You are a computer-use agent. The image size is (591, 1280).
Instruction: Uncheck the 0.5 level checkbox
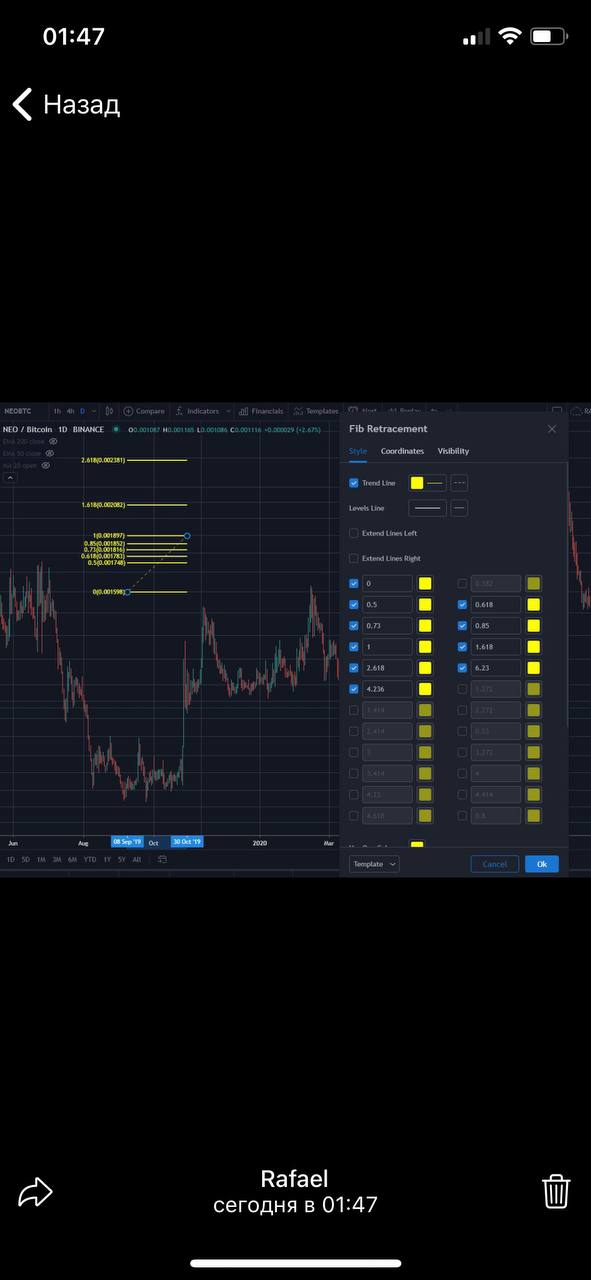[x=354, y=604]
